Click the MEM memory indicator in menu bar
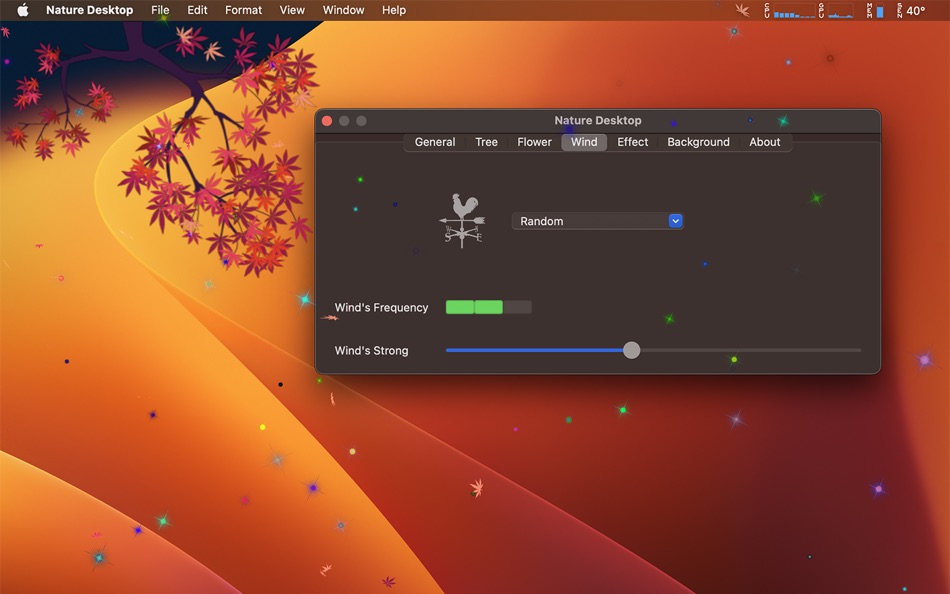This screenshot has width=950, height=594. coord(880,11)
